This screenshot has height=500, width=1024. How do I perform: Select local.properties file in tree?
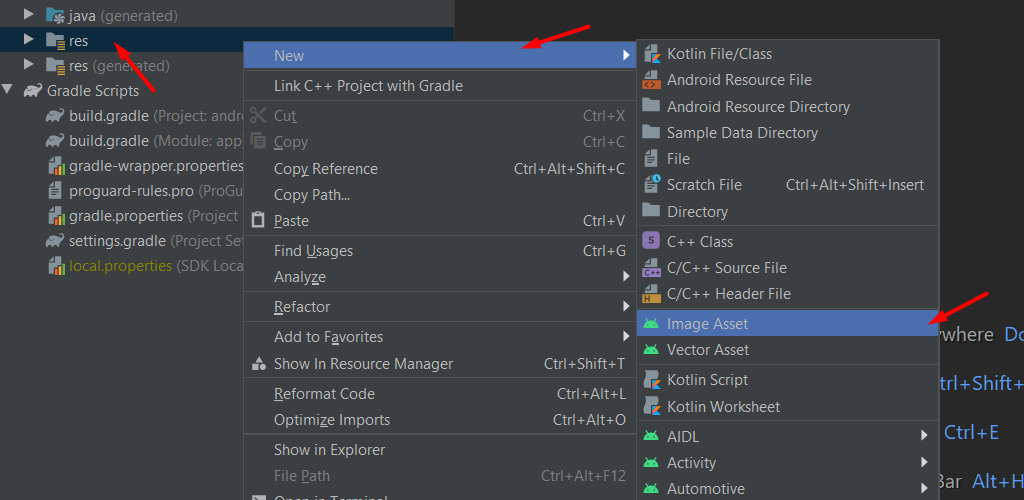click(120, 266)
